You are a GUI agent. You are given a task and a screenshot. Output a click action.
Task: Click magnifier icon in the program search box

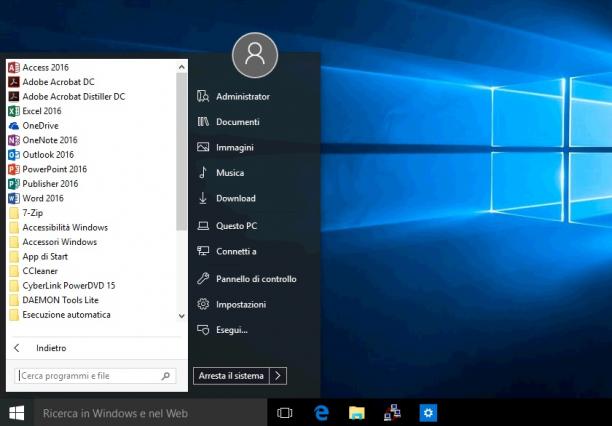tap(166, 376)
